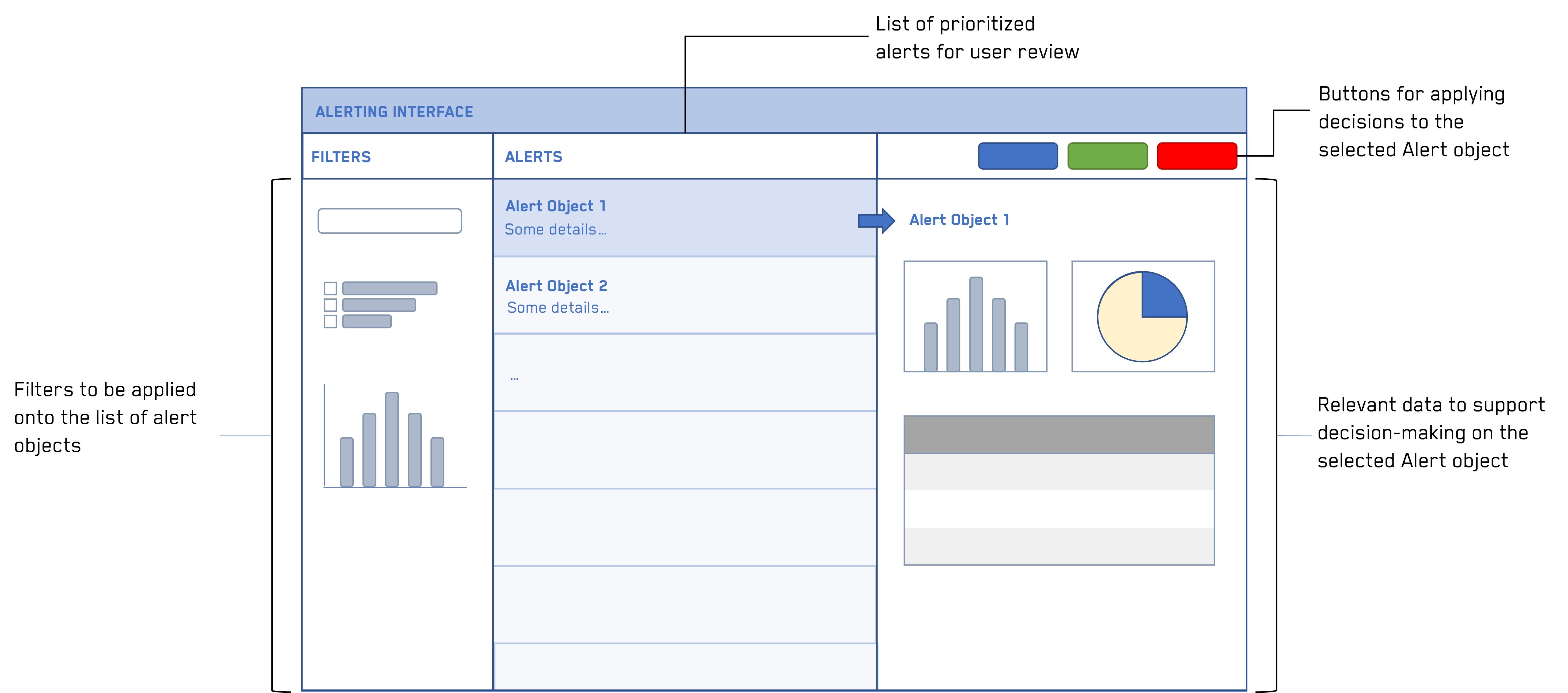Click the dark gray table header row
The height and width of the screenshot is (693, 1568).
(x=1059, y=435)
